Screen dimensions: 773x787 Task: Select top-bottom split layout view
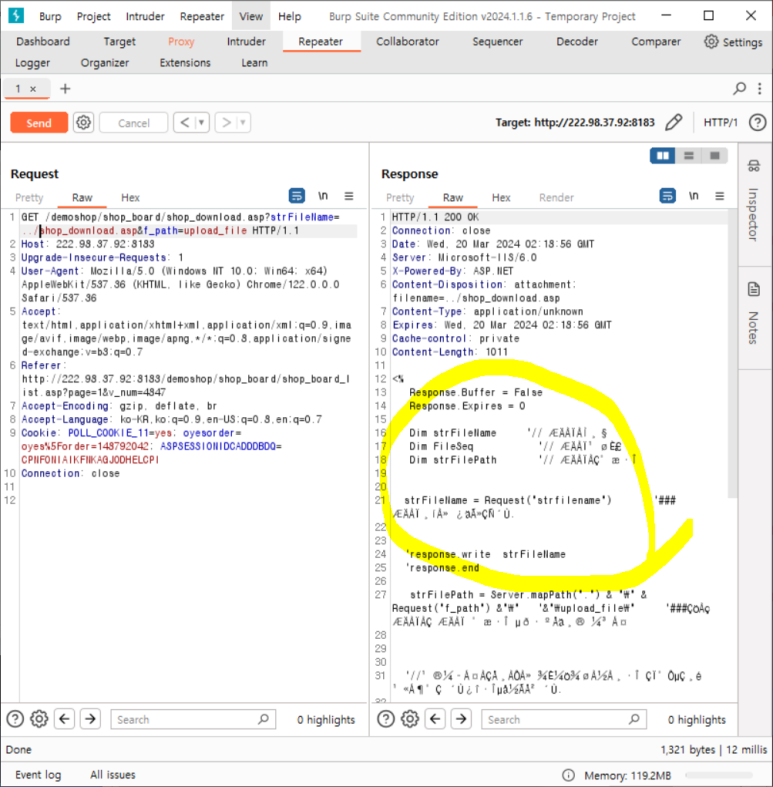[x=689, y=156]
